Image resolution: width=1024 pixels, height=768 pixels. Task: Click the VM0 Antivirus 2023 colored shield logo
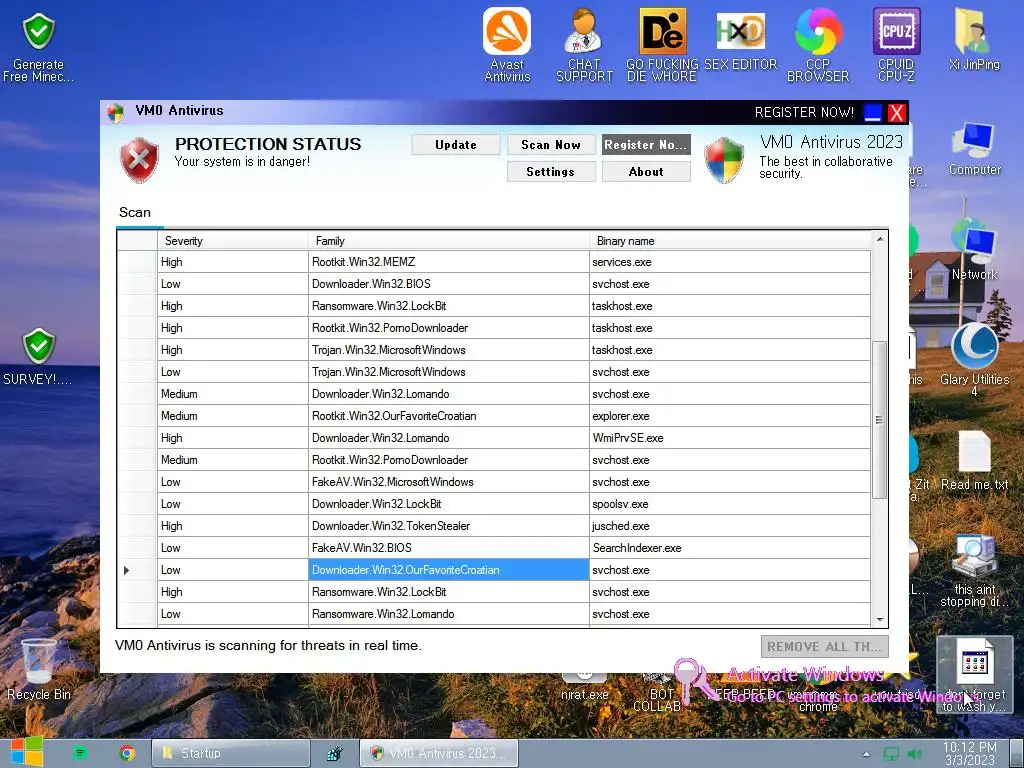pos(724,159)
